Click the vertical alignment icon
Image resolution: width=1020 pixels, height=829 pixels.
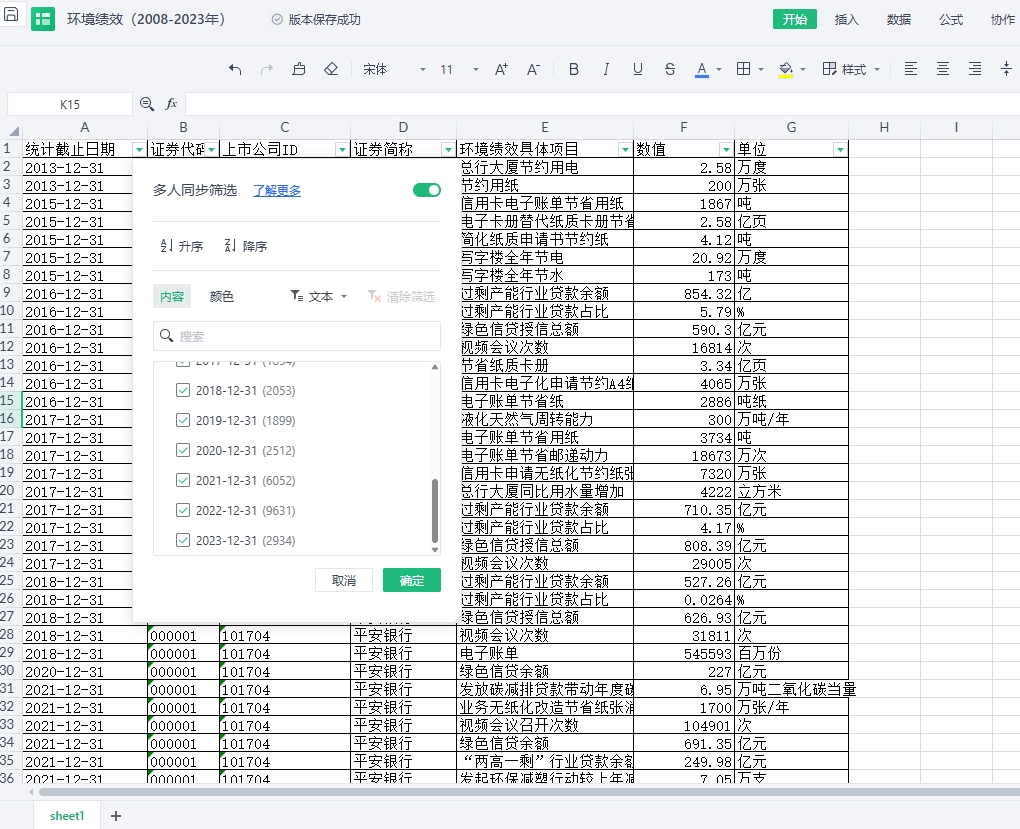pyautogui.click(x=1006, y=69)
